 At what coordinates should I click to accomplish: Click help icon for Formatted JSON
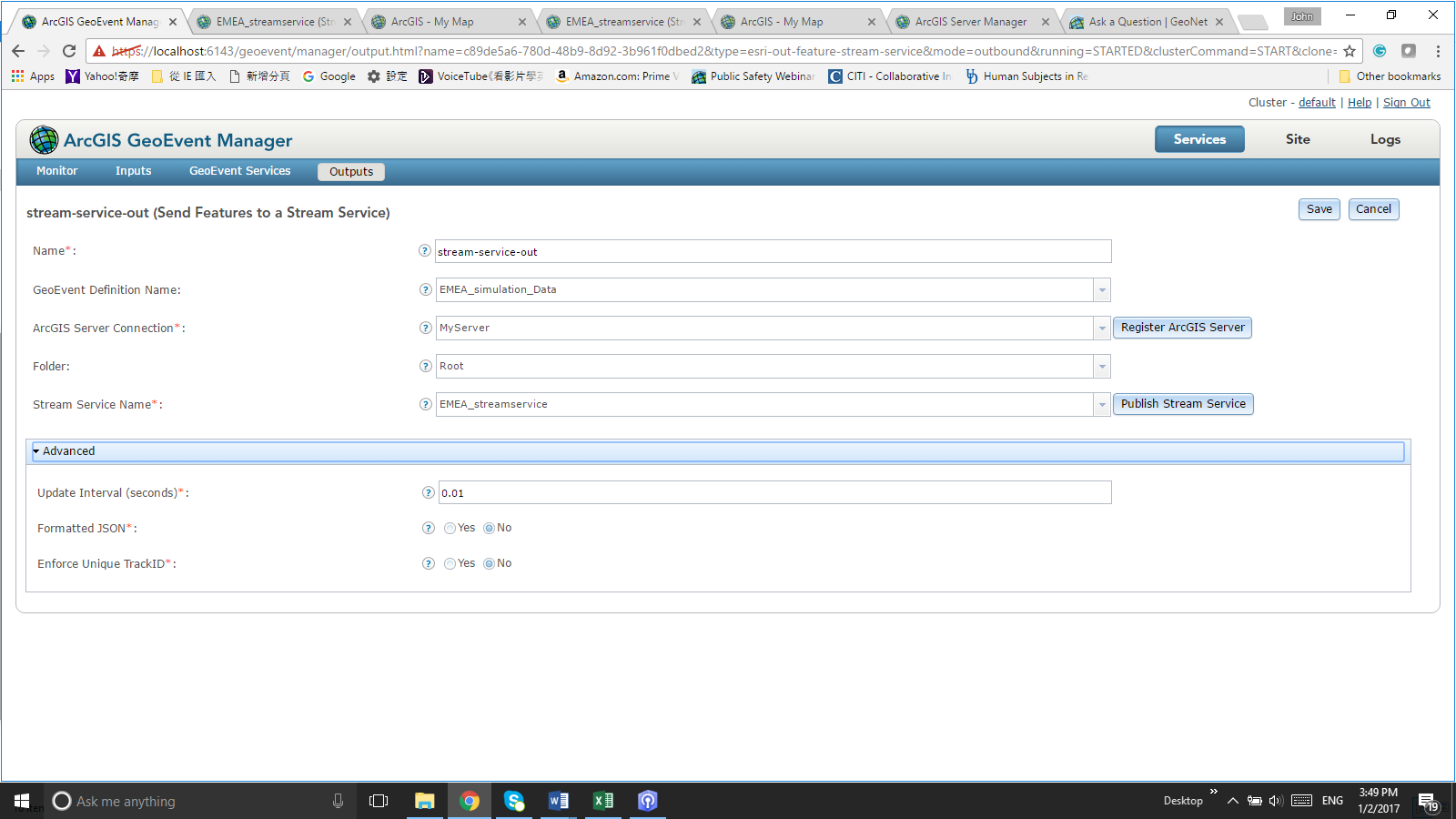[428, 528]
